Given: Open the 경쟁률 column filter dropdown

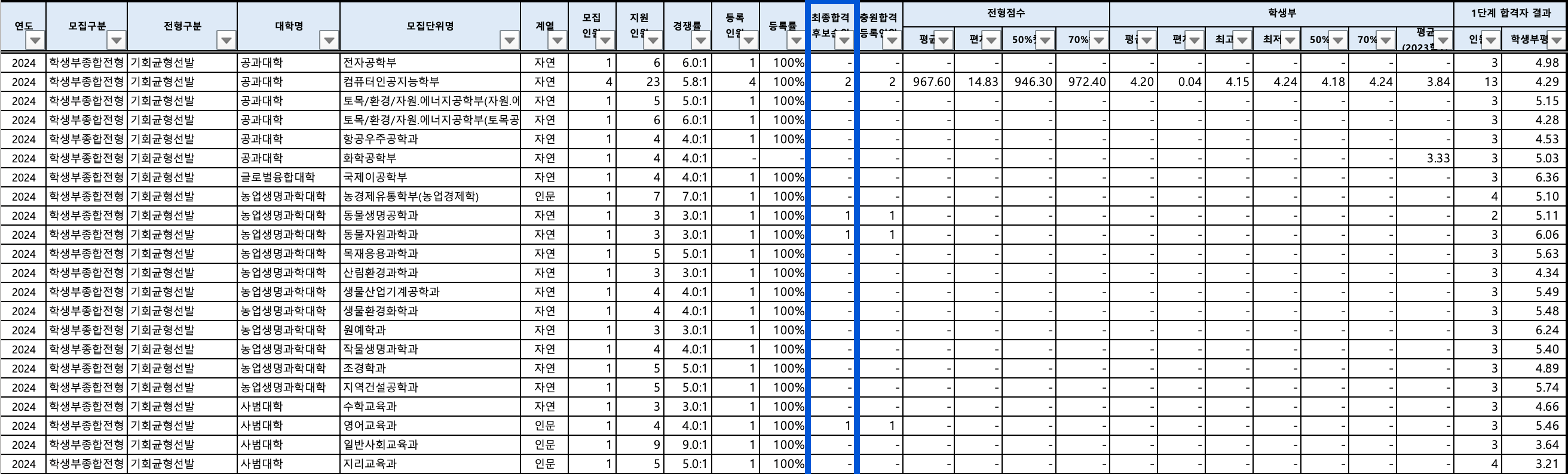Looking at the screenshot, I should coord(700,40).
